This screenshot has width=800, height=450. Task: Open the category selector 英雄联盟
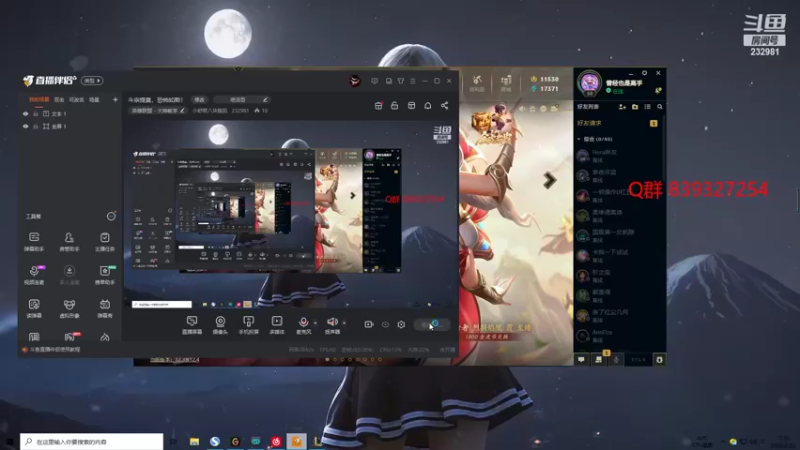pyautogui.click(x=158, y=110)
